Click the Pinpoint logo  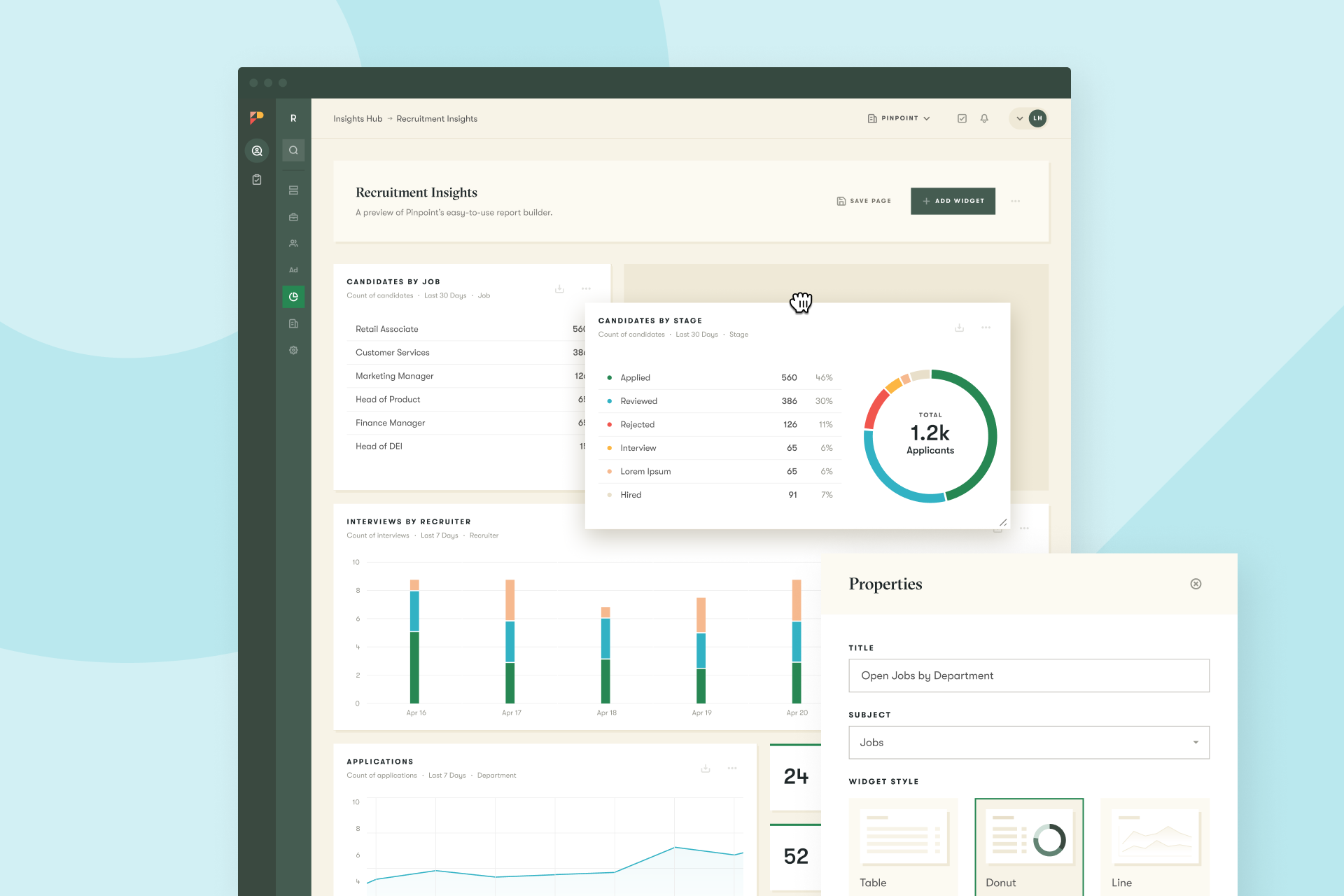[x=256, y=117]
